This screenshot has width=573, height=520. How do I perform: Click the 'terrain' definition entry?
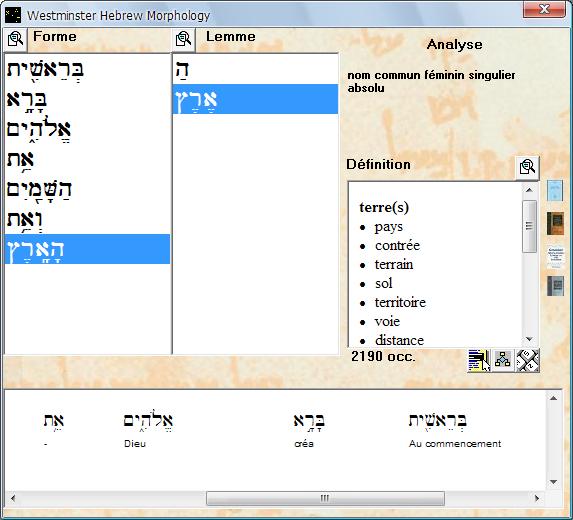394,265
